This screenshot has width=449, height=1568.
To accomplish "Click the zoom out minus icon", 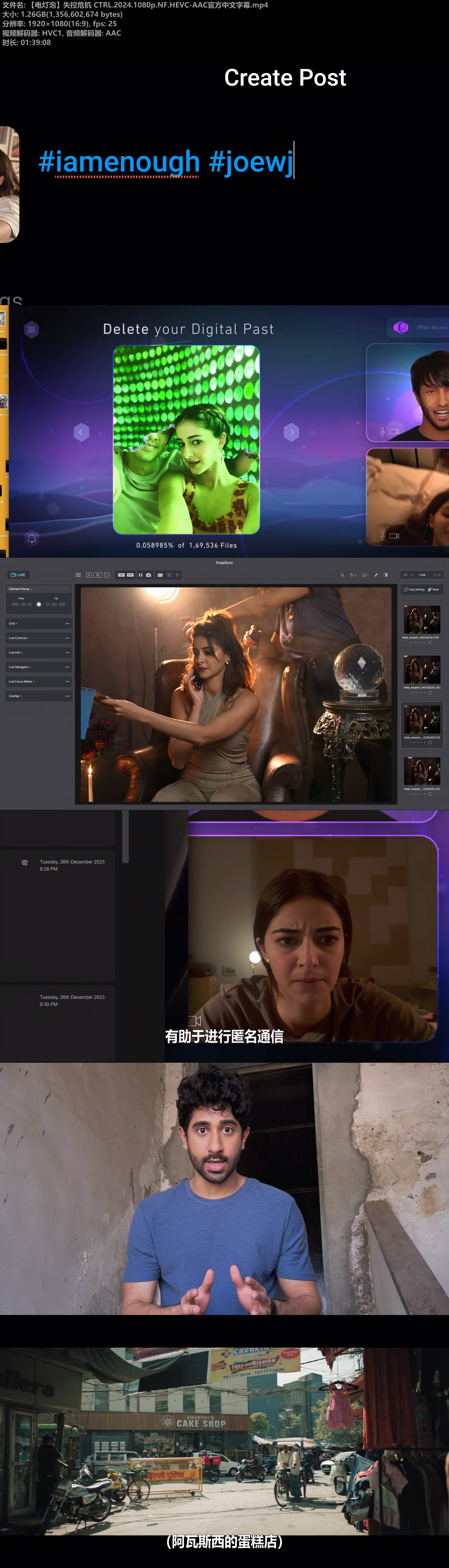I will coord(106,574).
